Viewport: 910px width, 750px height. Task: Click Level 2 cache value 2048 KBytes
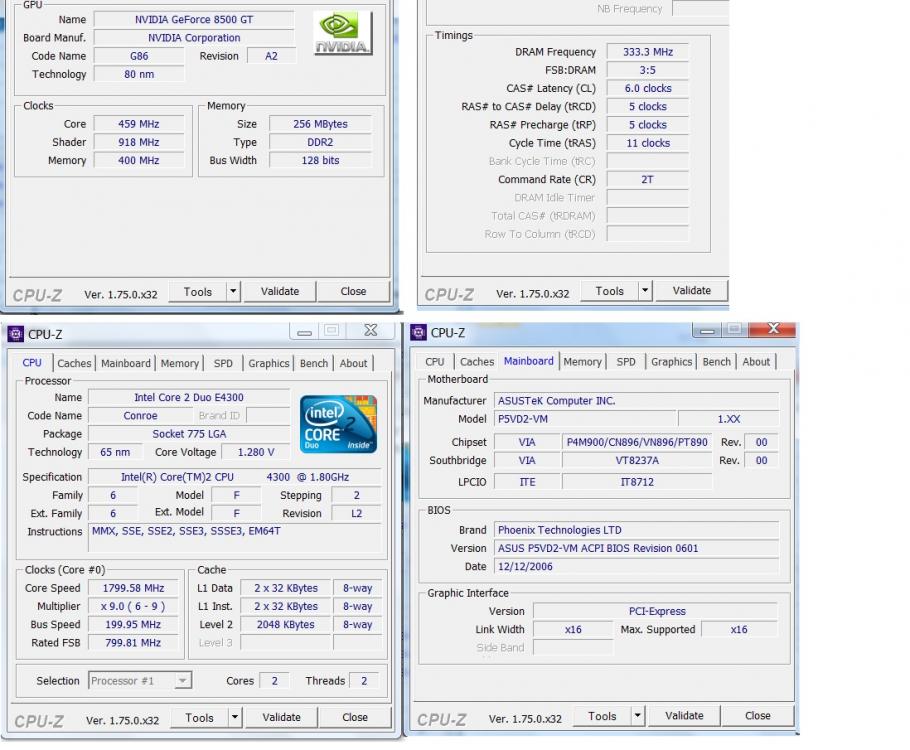286,624
